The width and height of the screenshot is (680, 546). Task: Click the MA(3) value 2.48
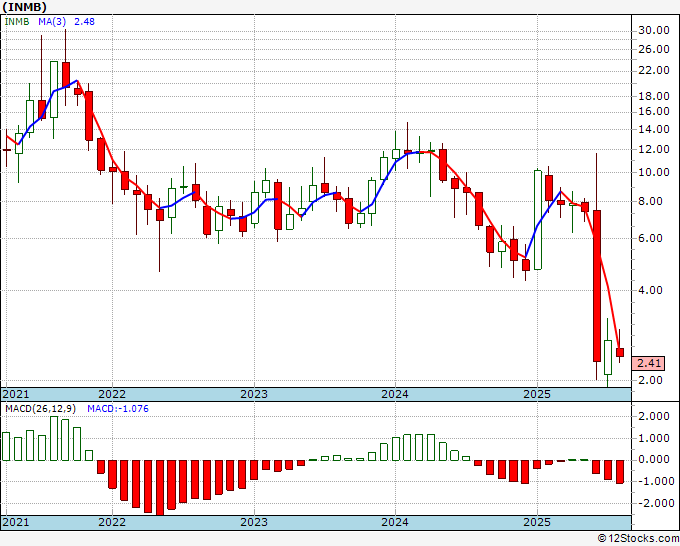tap(84, 22)
